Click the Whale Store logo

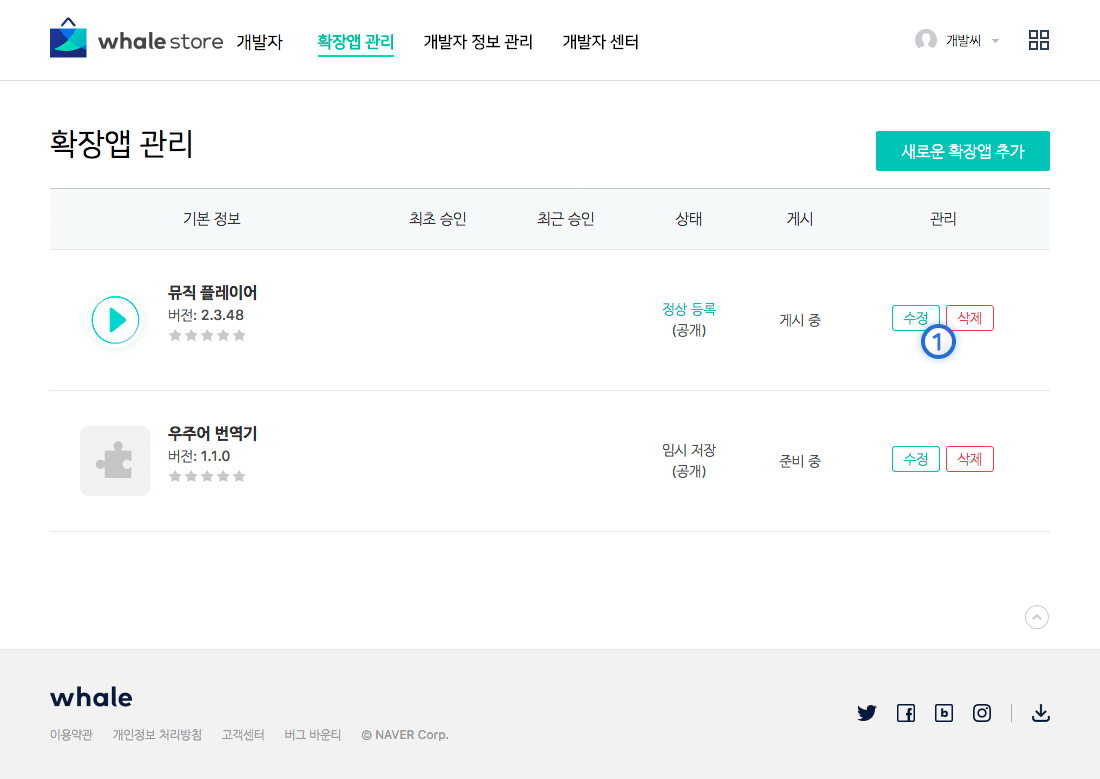coord(136,41)
